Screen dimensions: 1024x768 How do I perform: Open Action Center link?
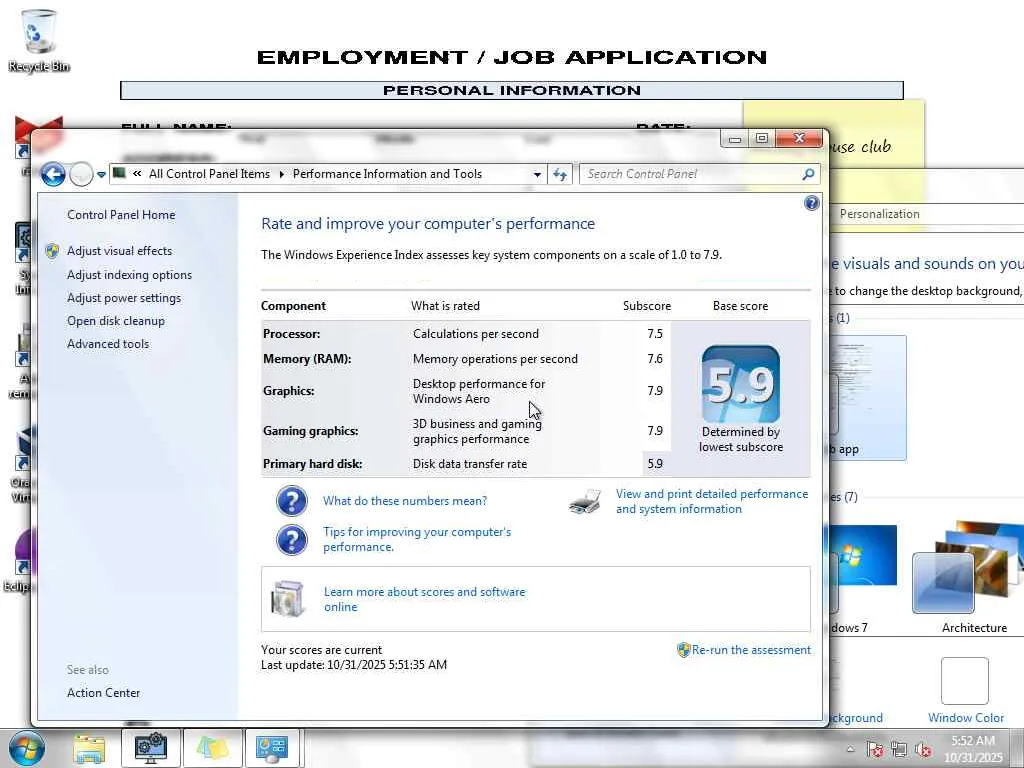(103, 693)
